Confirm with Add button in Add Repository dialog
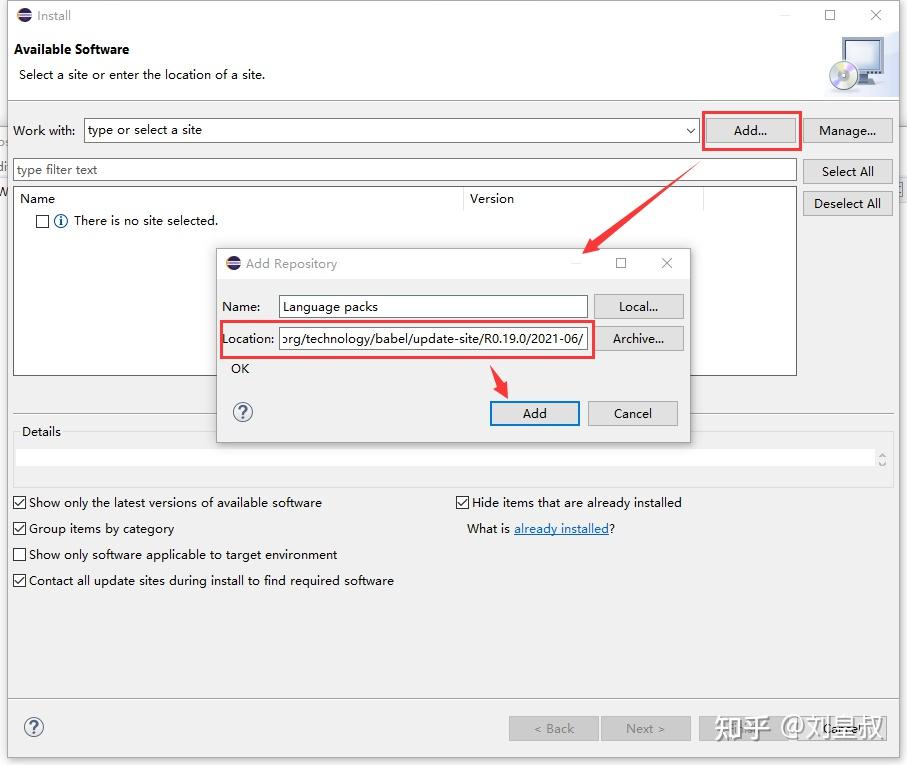This screenshot has height=765, width=907. pyautogui.click(x=534, y=413)
